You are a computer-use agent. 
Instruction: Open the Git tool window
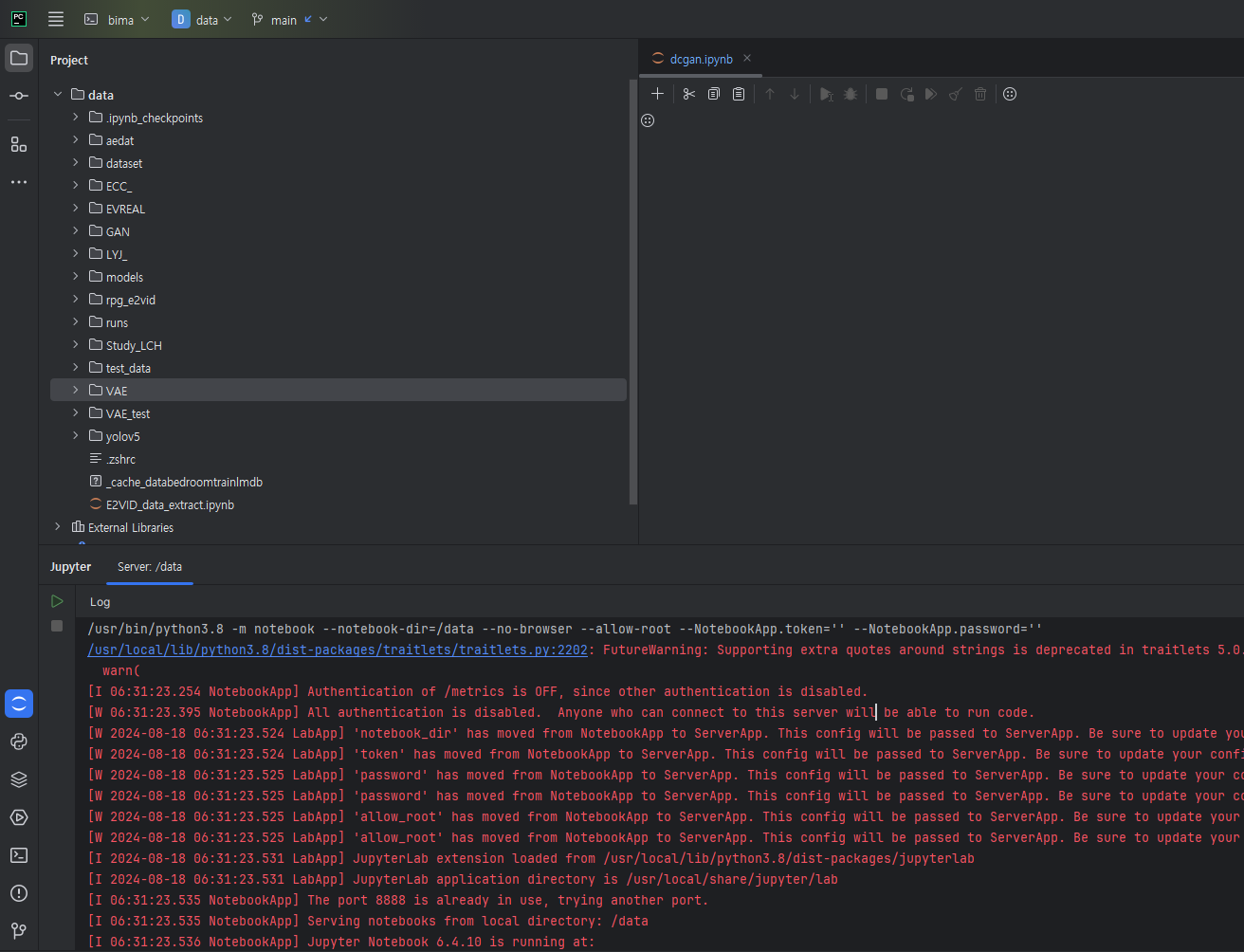(19, 931)
